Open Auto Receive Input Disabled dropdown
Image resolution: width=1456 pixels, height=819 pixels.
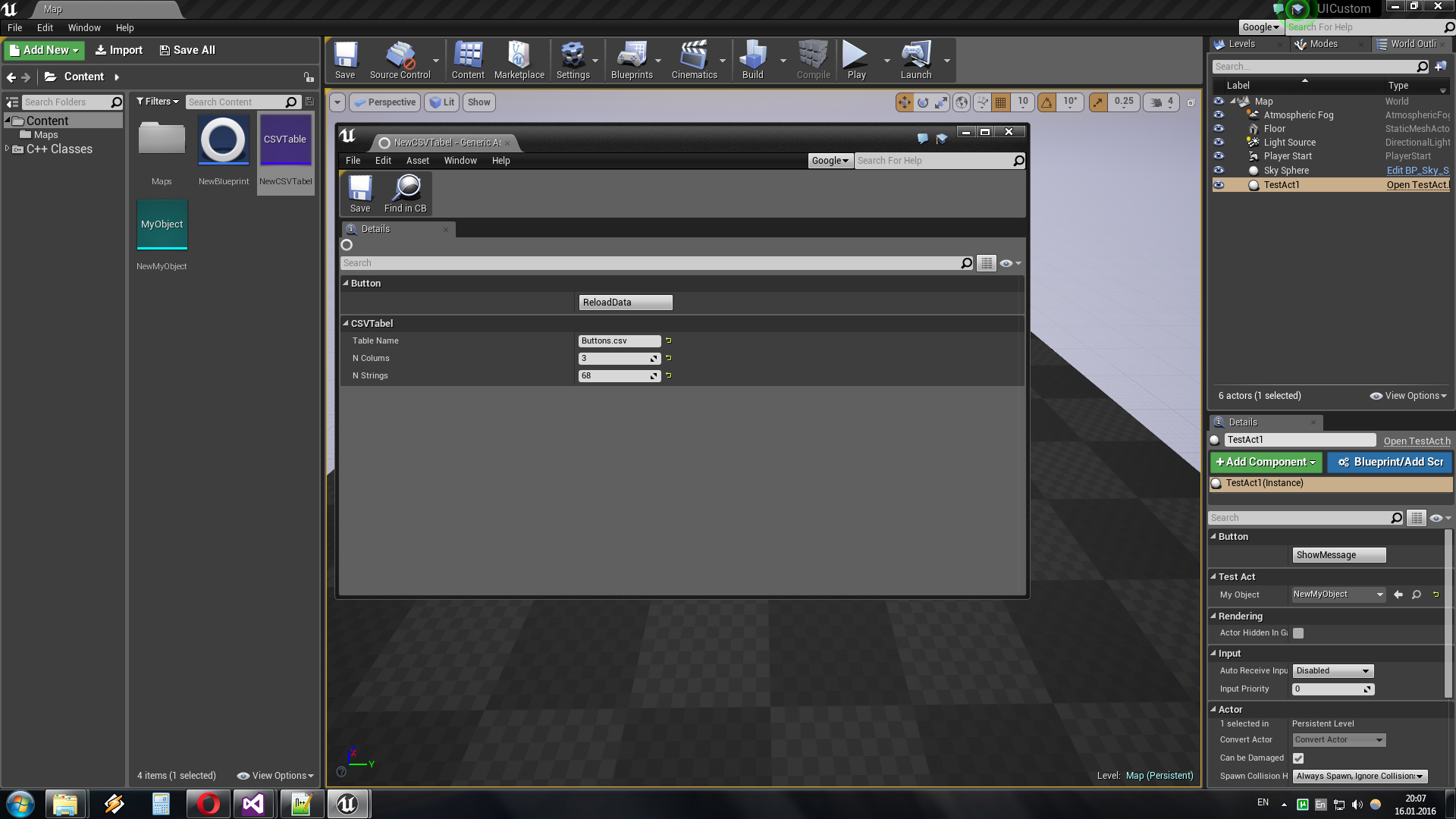click(x=1333, y=671)
